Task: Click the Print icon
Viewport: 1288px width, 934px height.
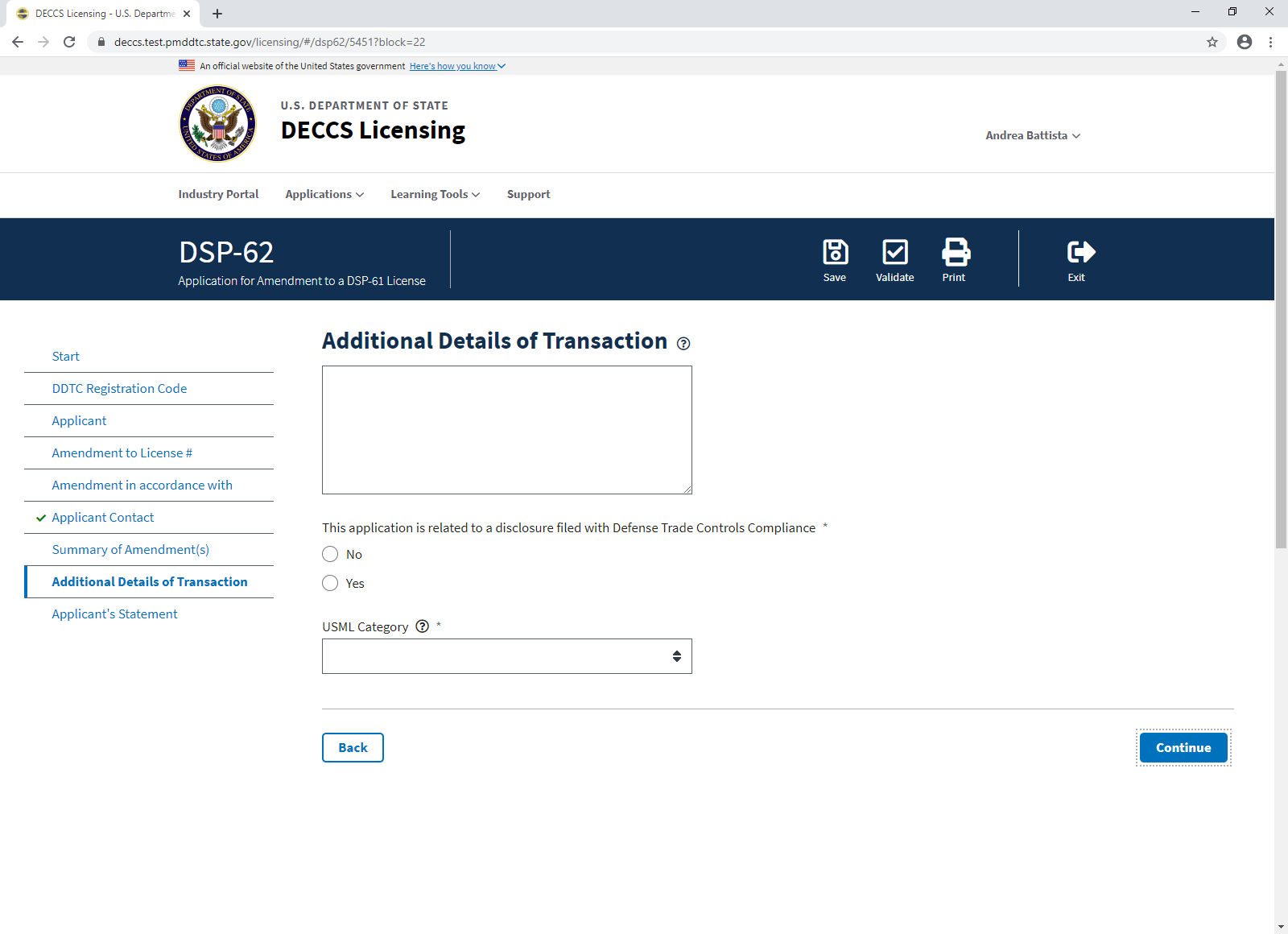Action: pos(955,253)
